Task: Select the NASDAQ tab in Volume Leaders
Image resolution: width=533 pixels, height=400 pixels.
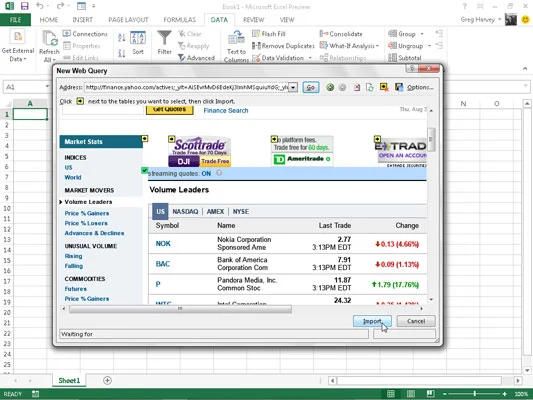Action: click(185, 211)
